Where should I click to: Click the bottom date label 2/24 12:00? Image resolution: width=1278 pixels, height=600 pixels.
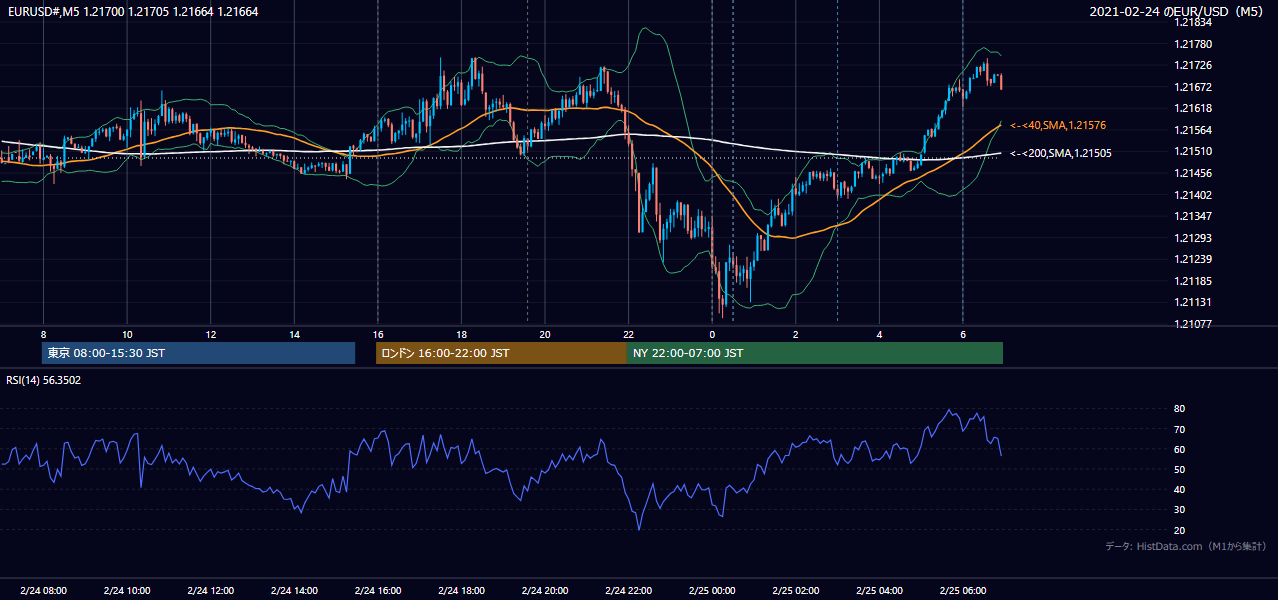pos(211,591)
